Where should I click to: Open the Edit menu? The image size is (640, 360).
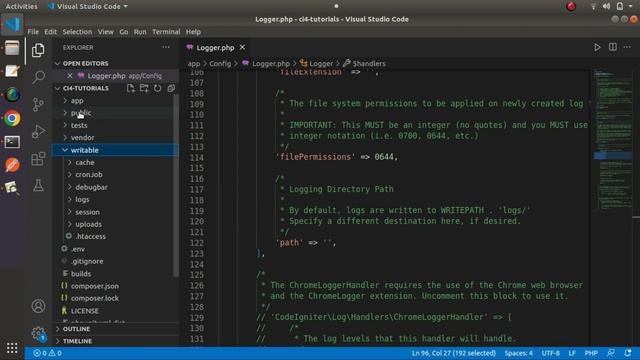(x=51, y=32)
